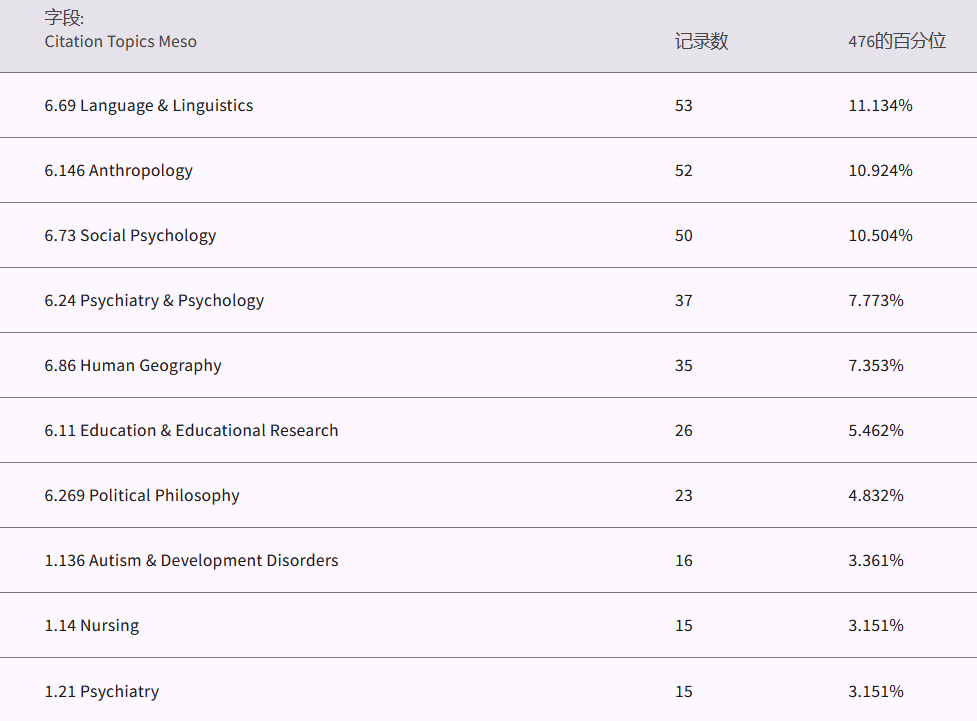Click record count 52 for Anthropology
This screenshot has height=721, width=977.
(x=684, y=171)
